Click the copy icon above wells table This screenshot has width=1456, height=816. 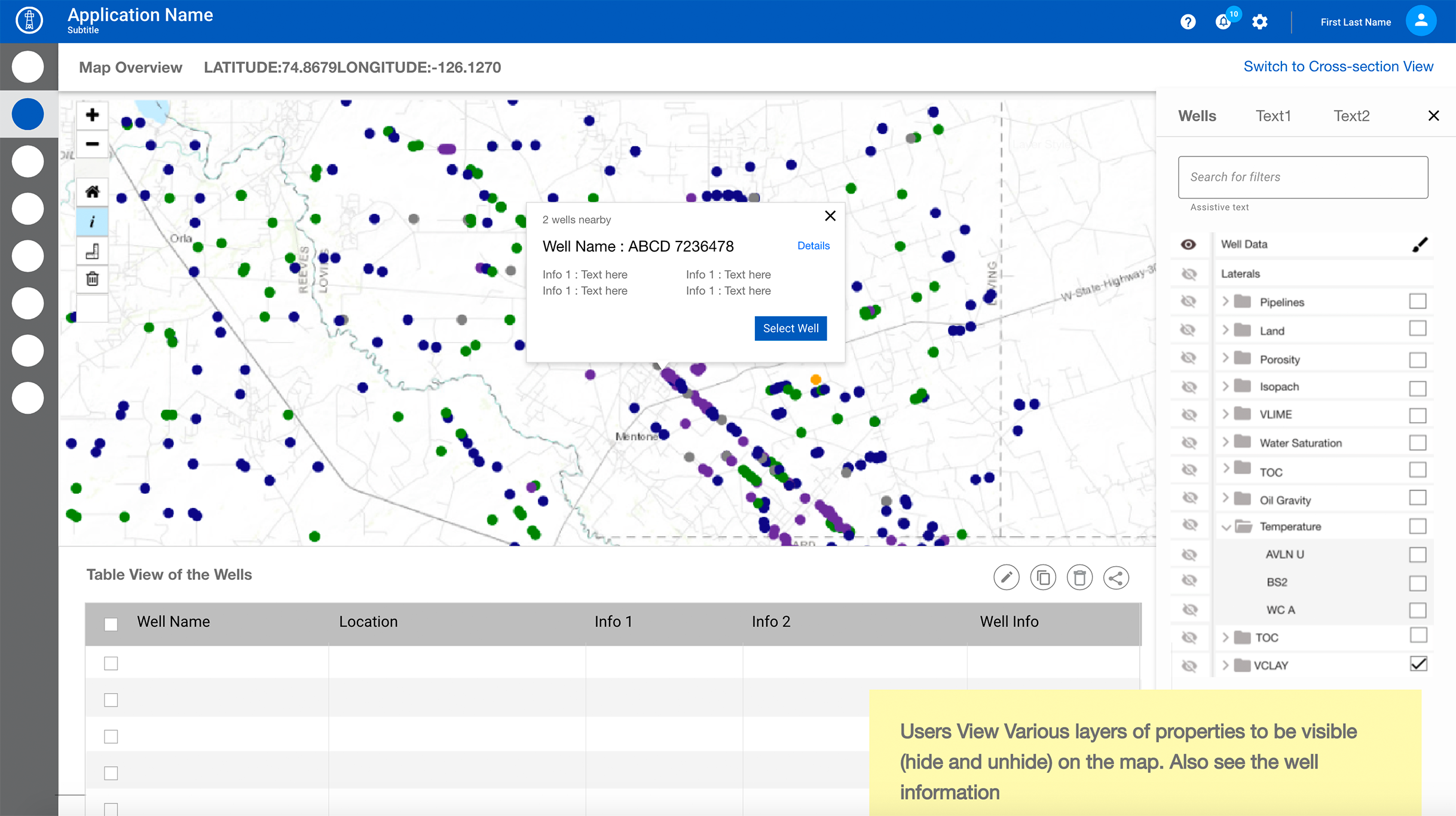[x=1043, y=577]
